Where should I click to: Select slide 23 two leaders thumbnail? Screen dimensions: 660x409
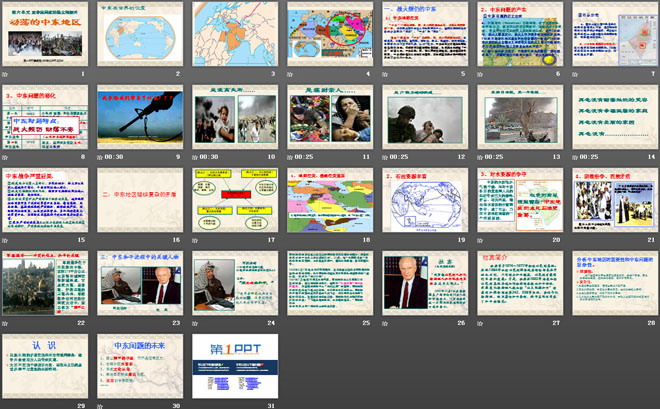(140, 283)
